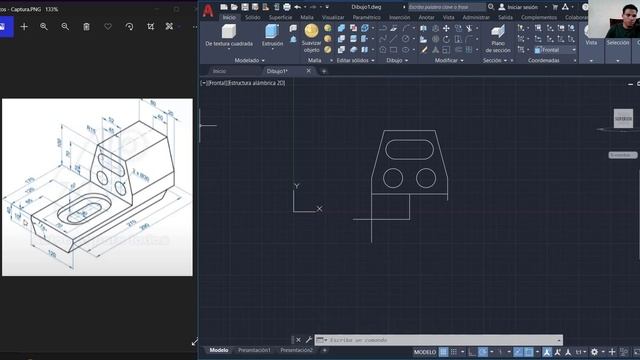Select the Circle tool in Dibujo panel
Viewport: 640px width, 360px height.
tap(405, 39)
